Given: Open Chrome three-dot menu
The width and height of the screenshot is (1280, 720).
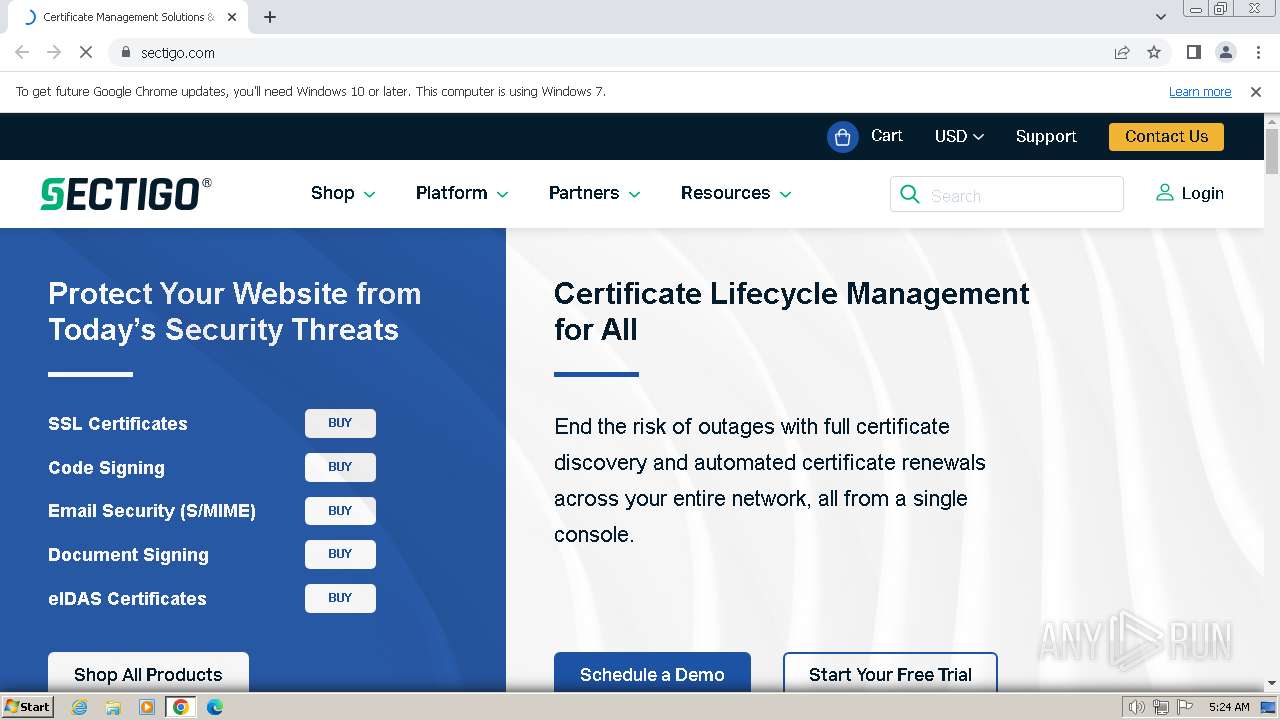Looking at the screenshot, I should [x=1256, y=52].
